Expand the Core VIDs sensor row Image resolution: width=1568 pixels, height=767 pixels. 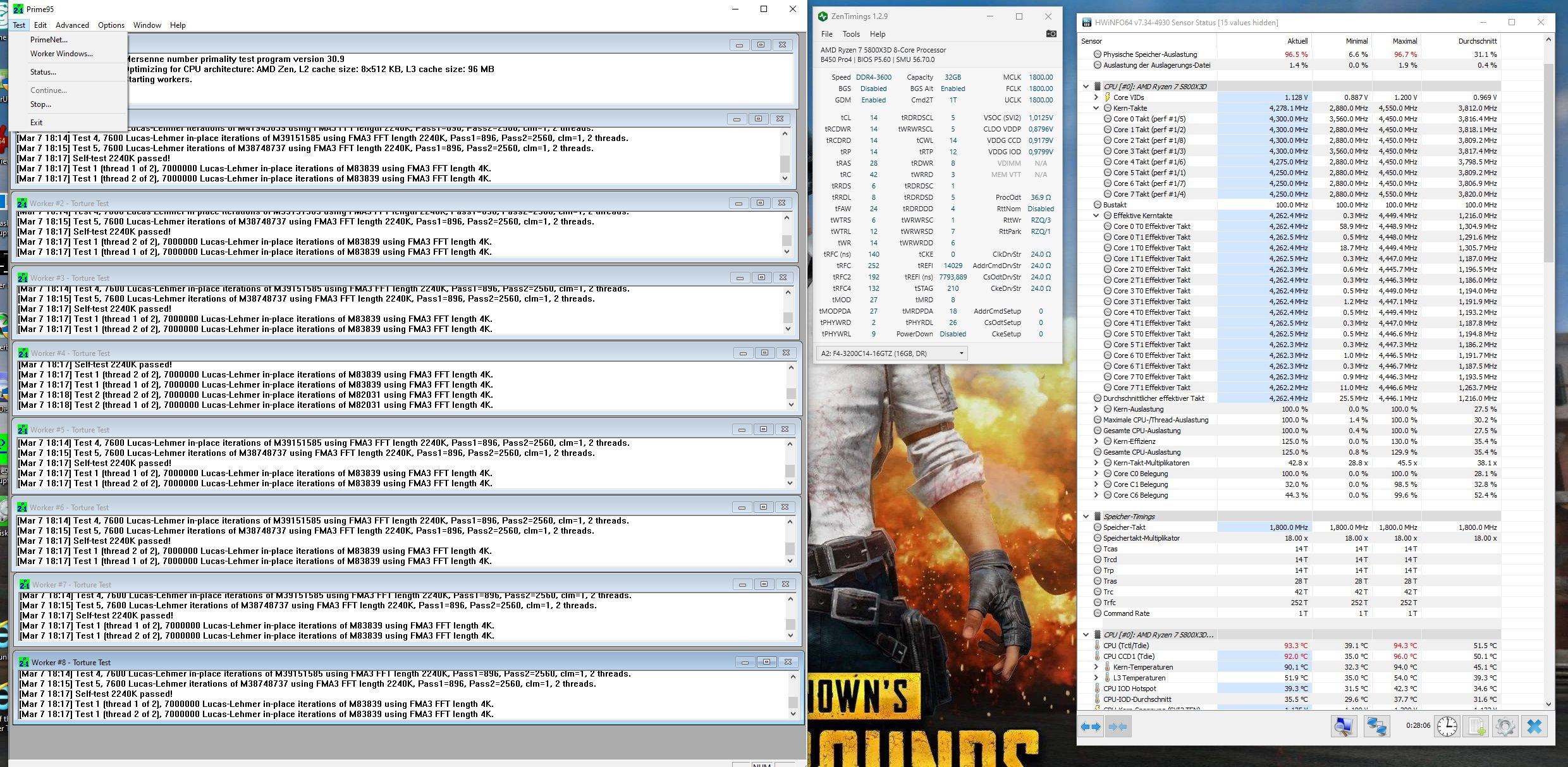pos(1096,97)
